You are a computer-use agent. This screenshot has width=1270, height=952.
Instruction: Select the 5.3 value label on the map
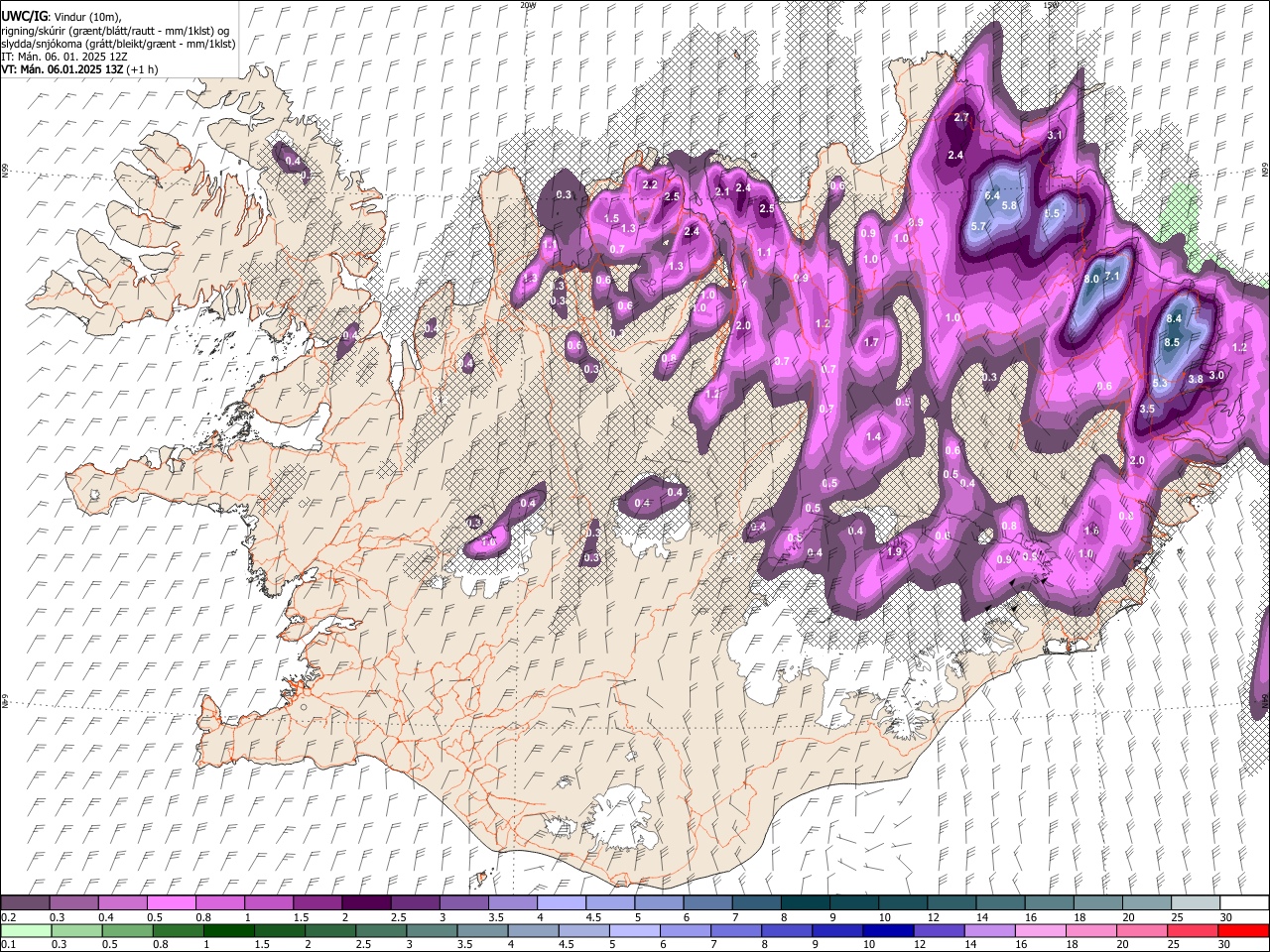1161,383
